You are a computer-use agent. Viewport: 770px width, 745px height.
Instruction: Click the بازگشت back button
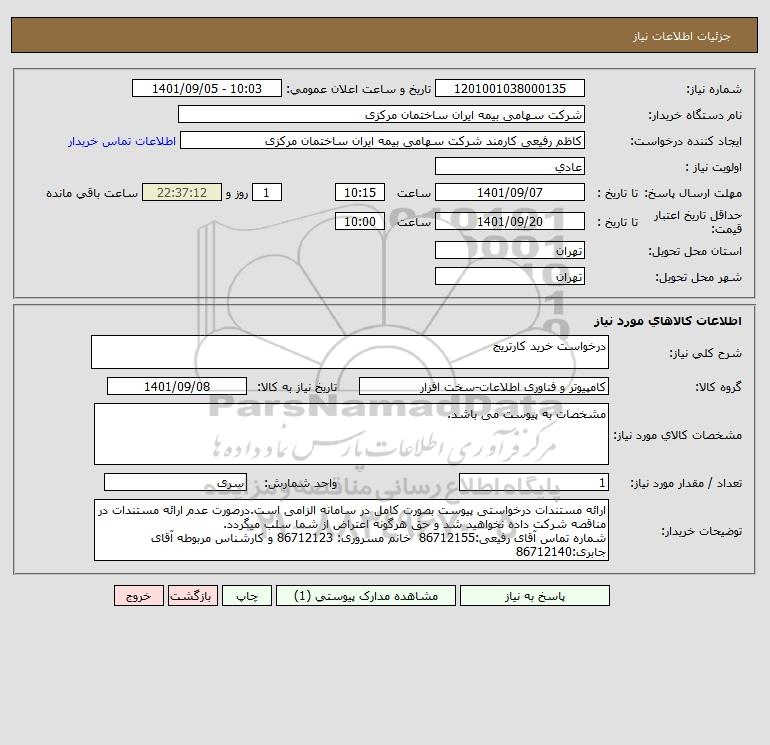click(192, 596)
